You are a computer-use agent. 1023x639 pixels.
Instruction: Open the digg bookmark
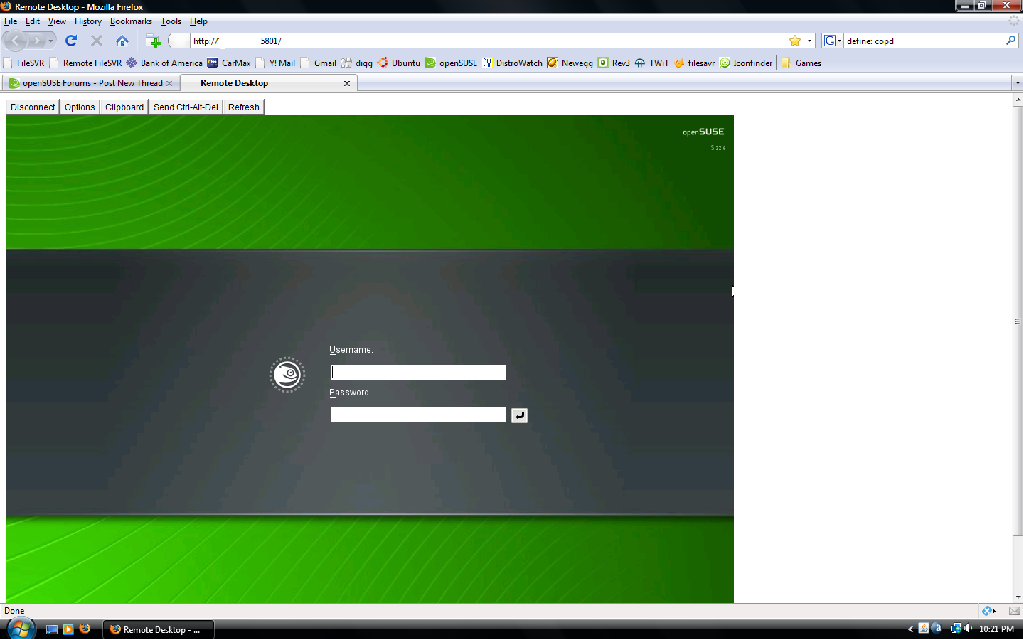pos(356,63)
